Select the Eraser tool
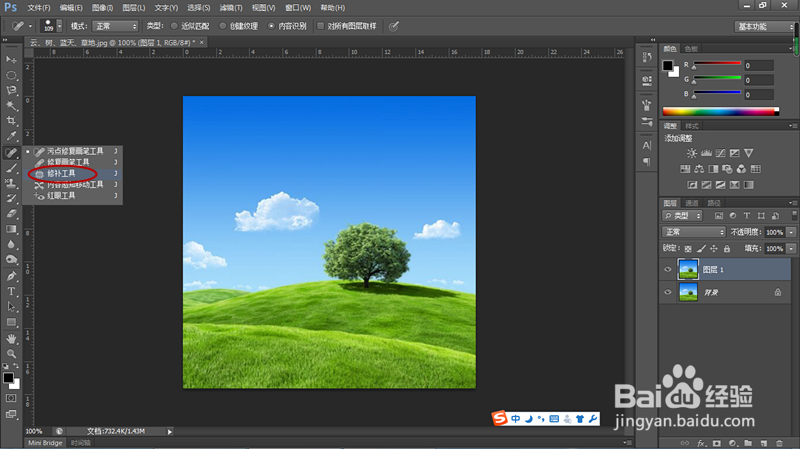 (x=11, y=214)
